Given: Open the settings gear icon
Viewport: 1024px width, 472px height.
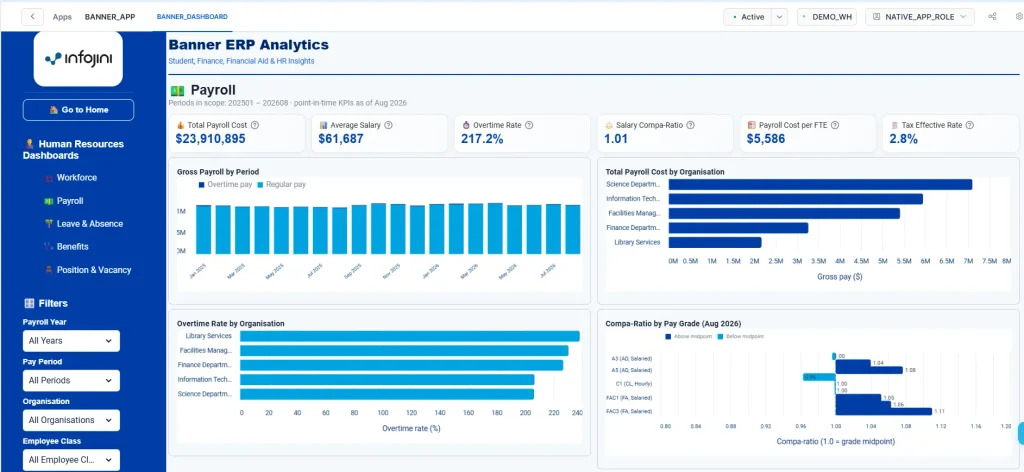Looking at the screenshot, I should 1019,17.
